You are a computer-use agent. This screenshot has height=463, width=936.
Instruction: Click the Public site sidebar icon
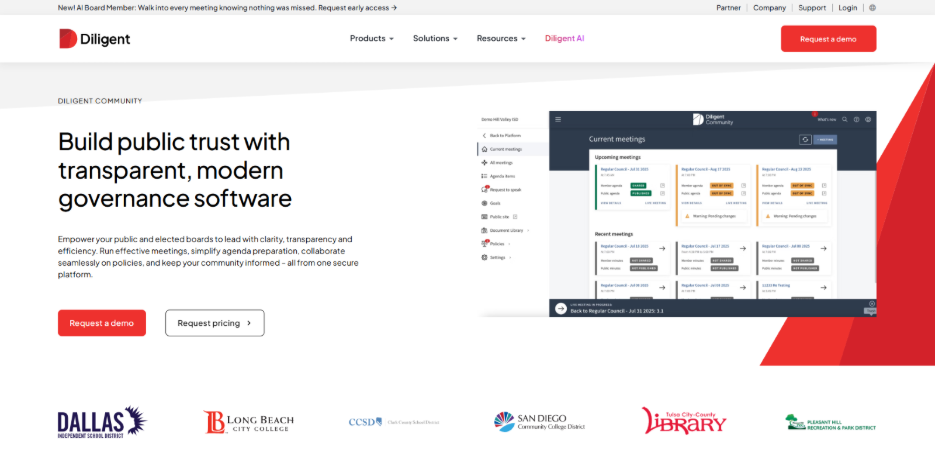(x=484, y=217)
